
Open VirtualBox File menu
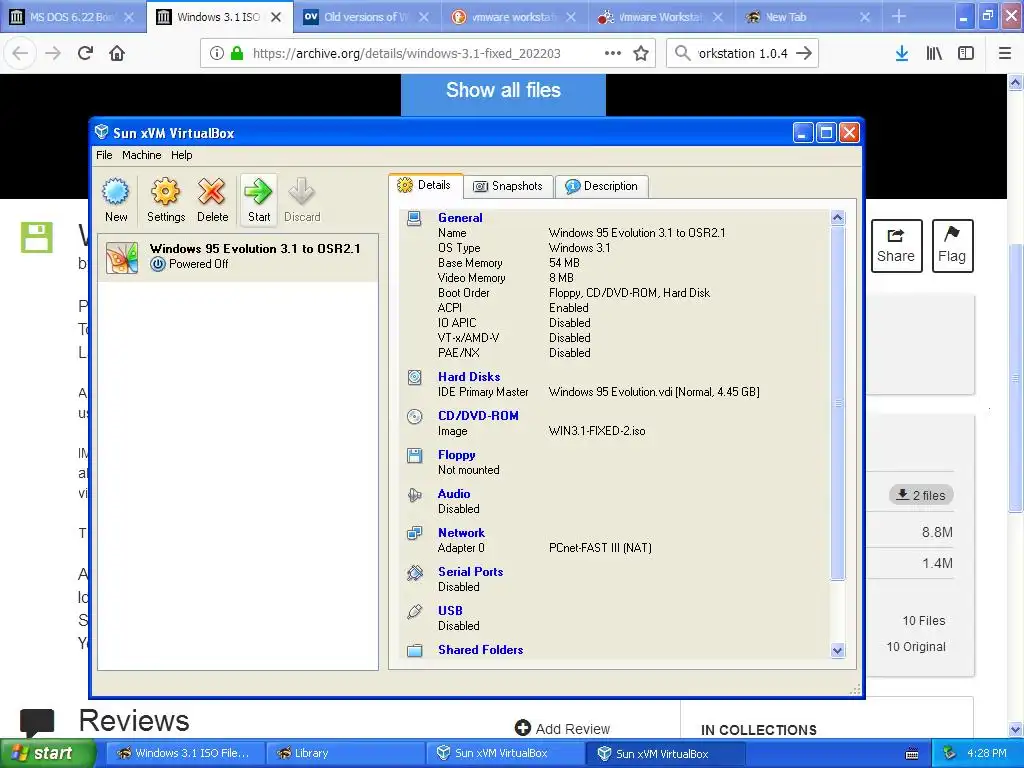tap(104, 155)
